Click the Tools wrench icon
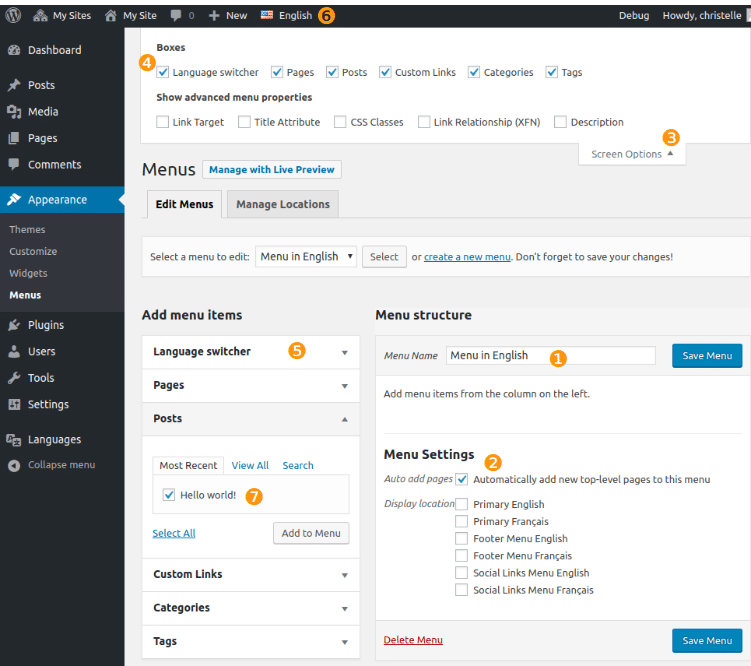The height and width of the screenshot is (666, 751). click(14, 377)
